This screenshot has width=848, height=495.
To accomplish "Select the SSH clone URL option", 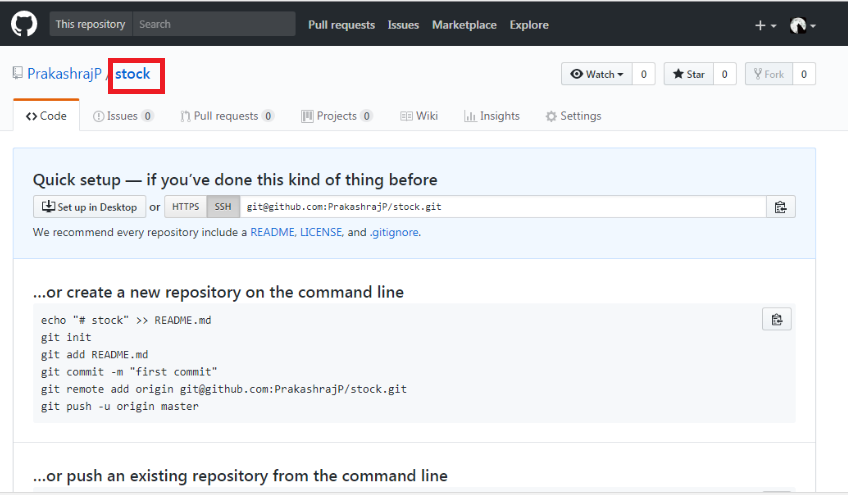I will pos(222,207).
